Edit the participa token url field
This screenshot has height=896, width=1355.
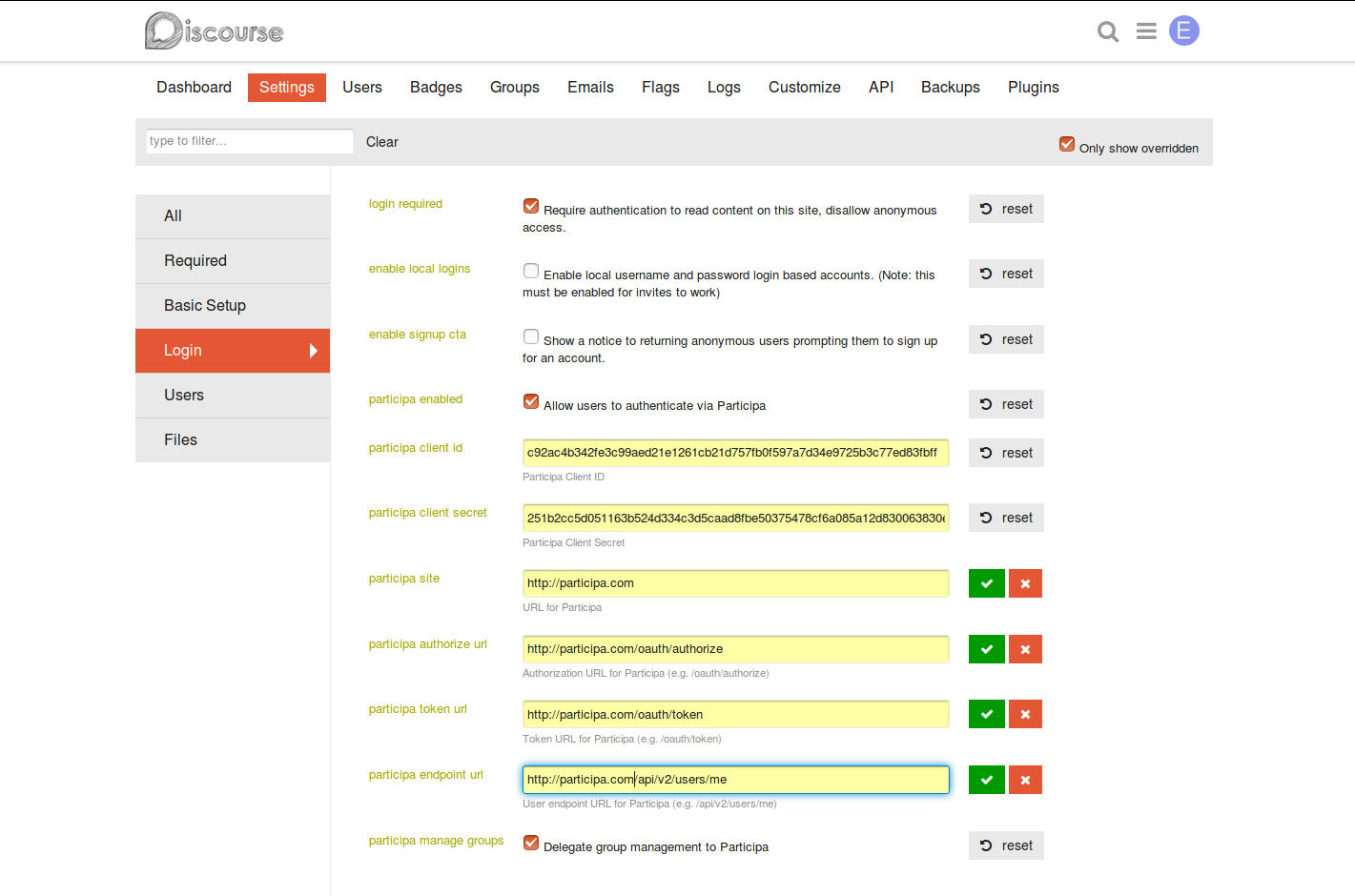point(736,714)
